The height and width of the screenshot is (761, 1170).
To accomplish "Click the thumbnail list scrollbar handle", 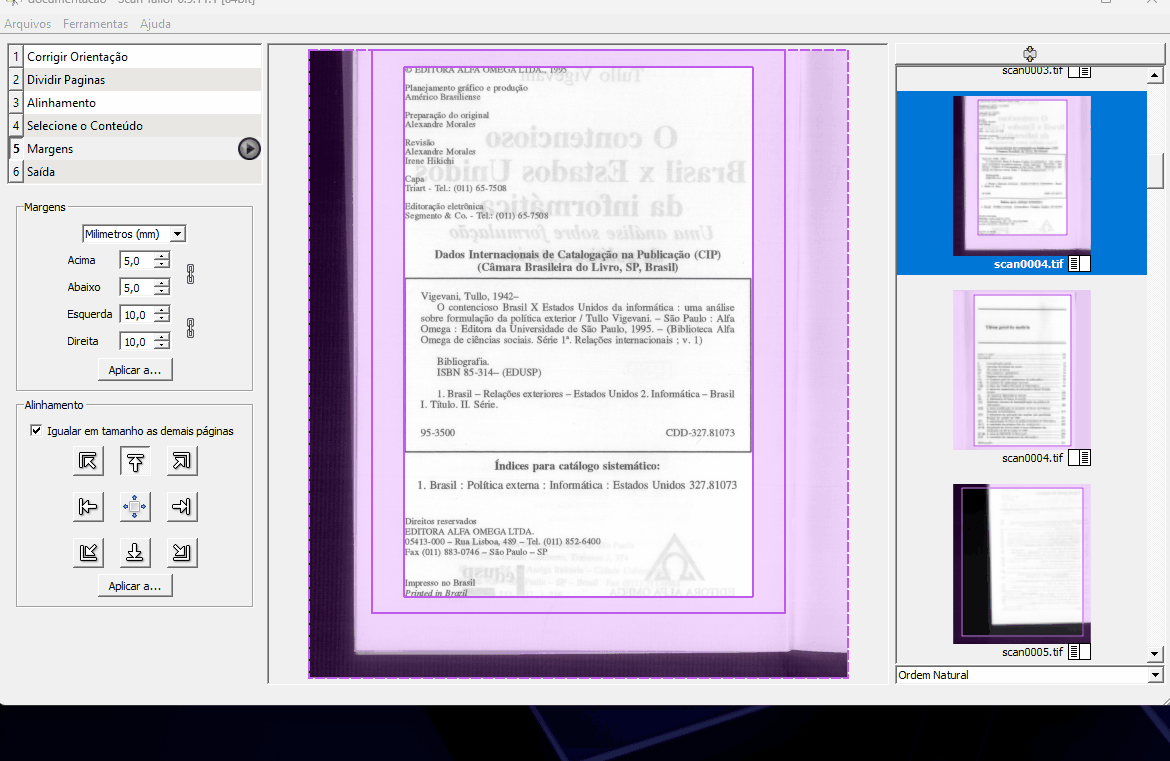I will click(x=1154, y=171).
